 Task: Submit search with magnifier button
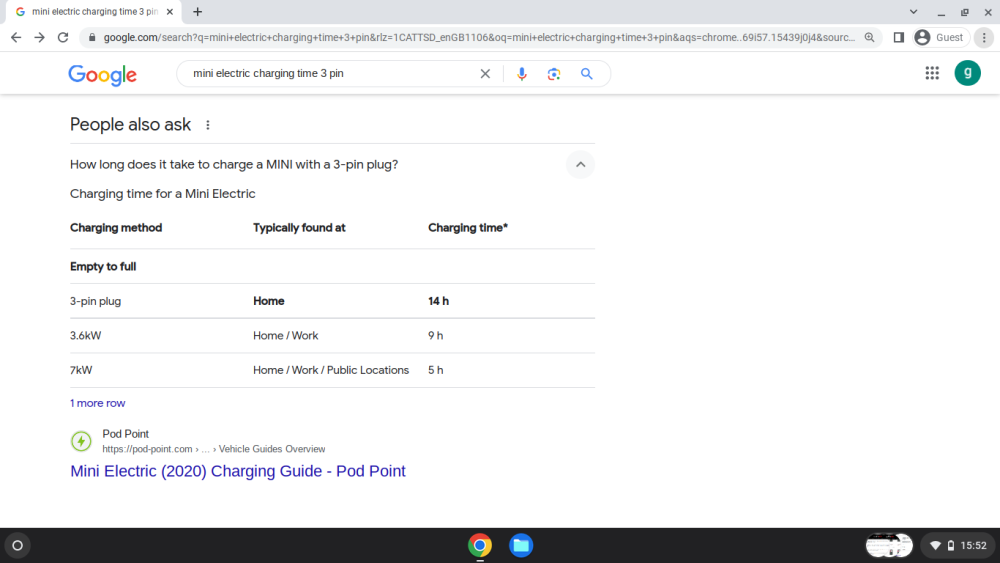click(x=587, y=74)
